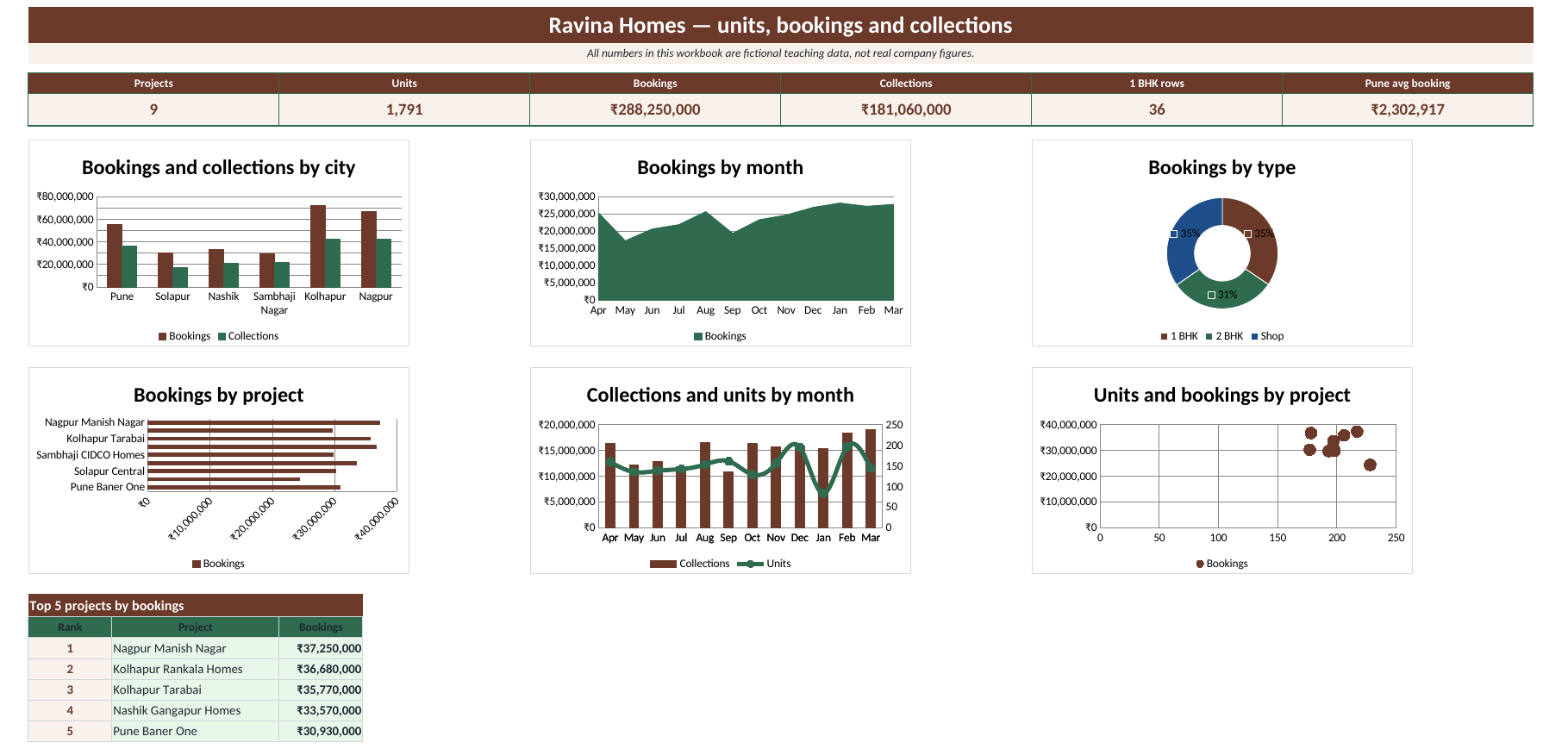The height and width of the screenshot is (755, 1568).
Task: Click the "Pune avg booking" KPI header
Action: pyautogui.click(x=1408, y=84)
